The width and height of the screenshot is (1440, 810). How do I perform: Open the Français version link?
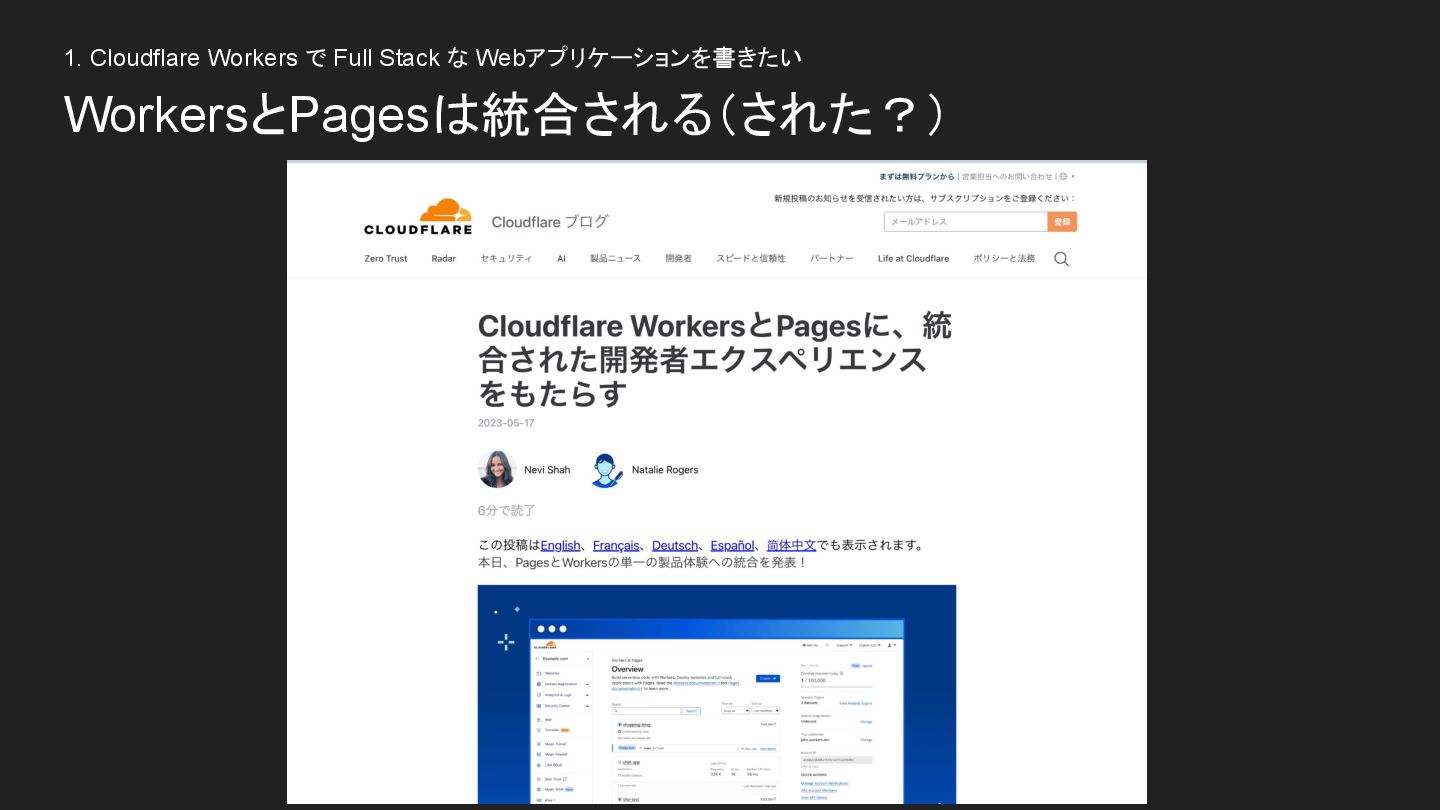(x=616, y=545)
